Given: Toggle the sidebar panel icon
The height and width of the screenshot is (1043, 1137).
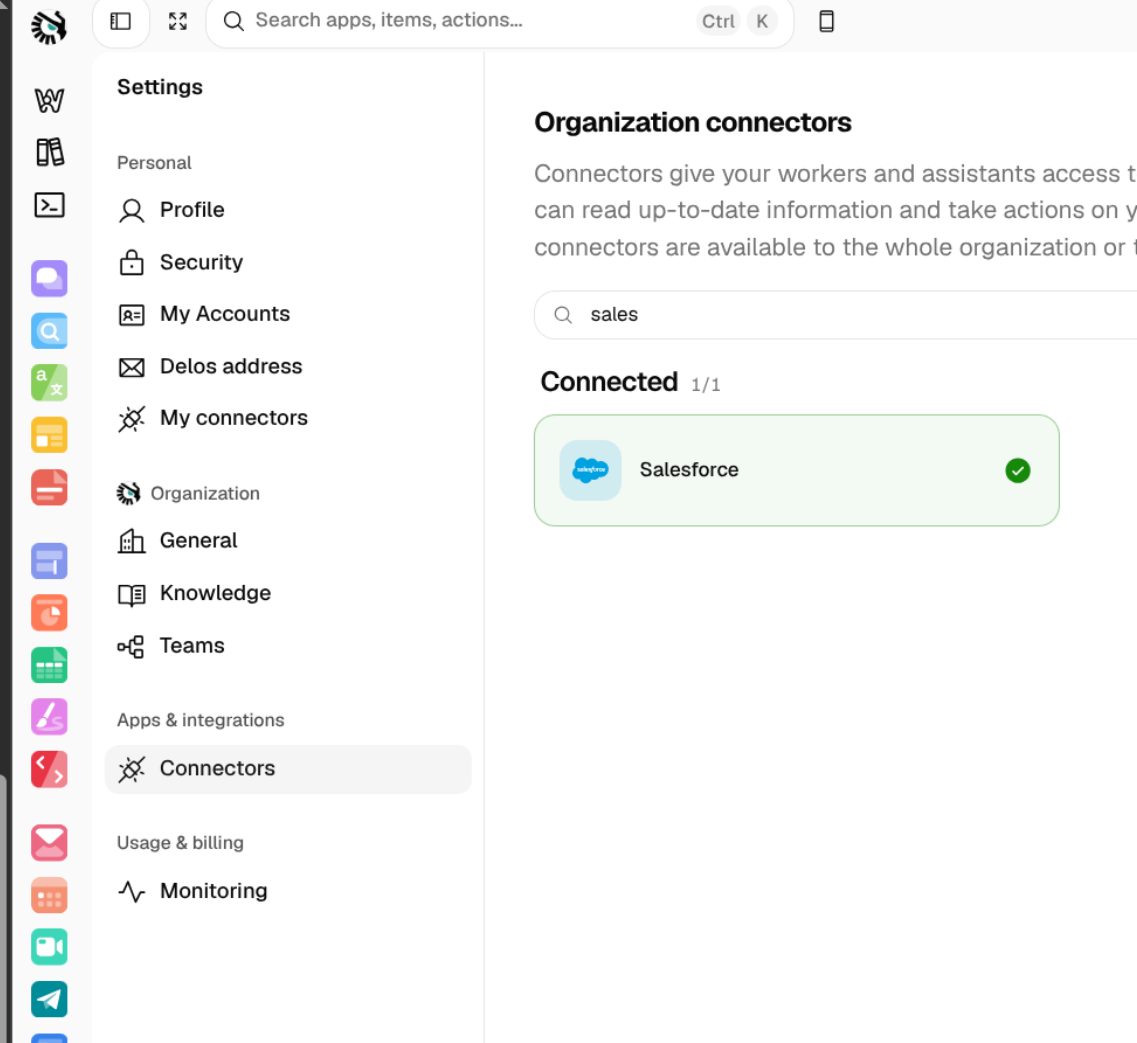Looking at the screenshot, I should pos(120,22).
